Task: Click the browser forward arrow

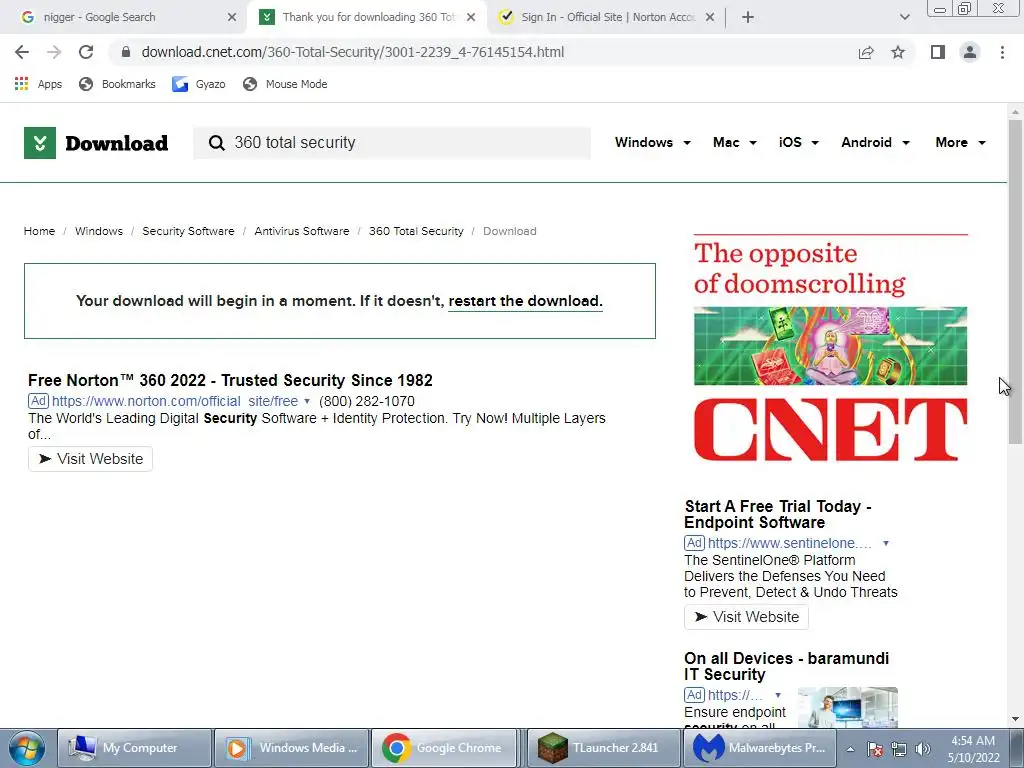Action: click(x=54, y=52)
